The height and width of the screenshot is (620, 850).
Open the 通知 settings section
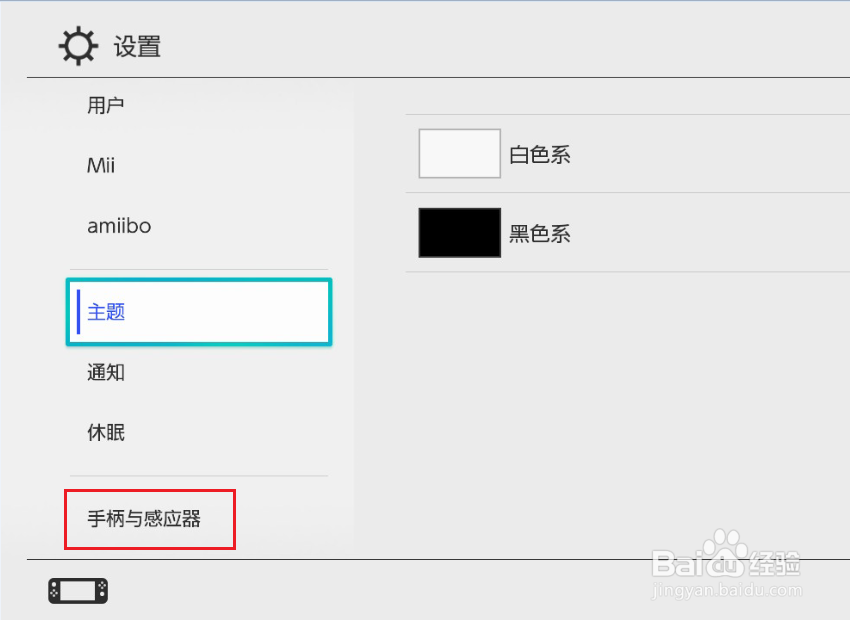[x=106, y=373]
